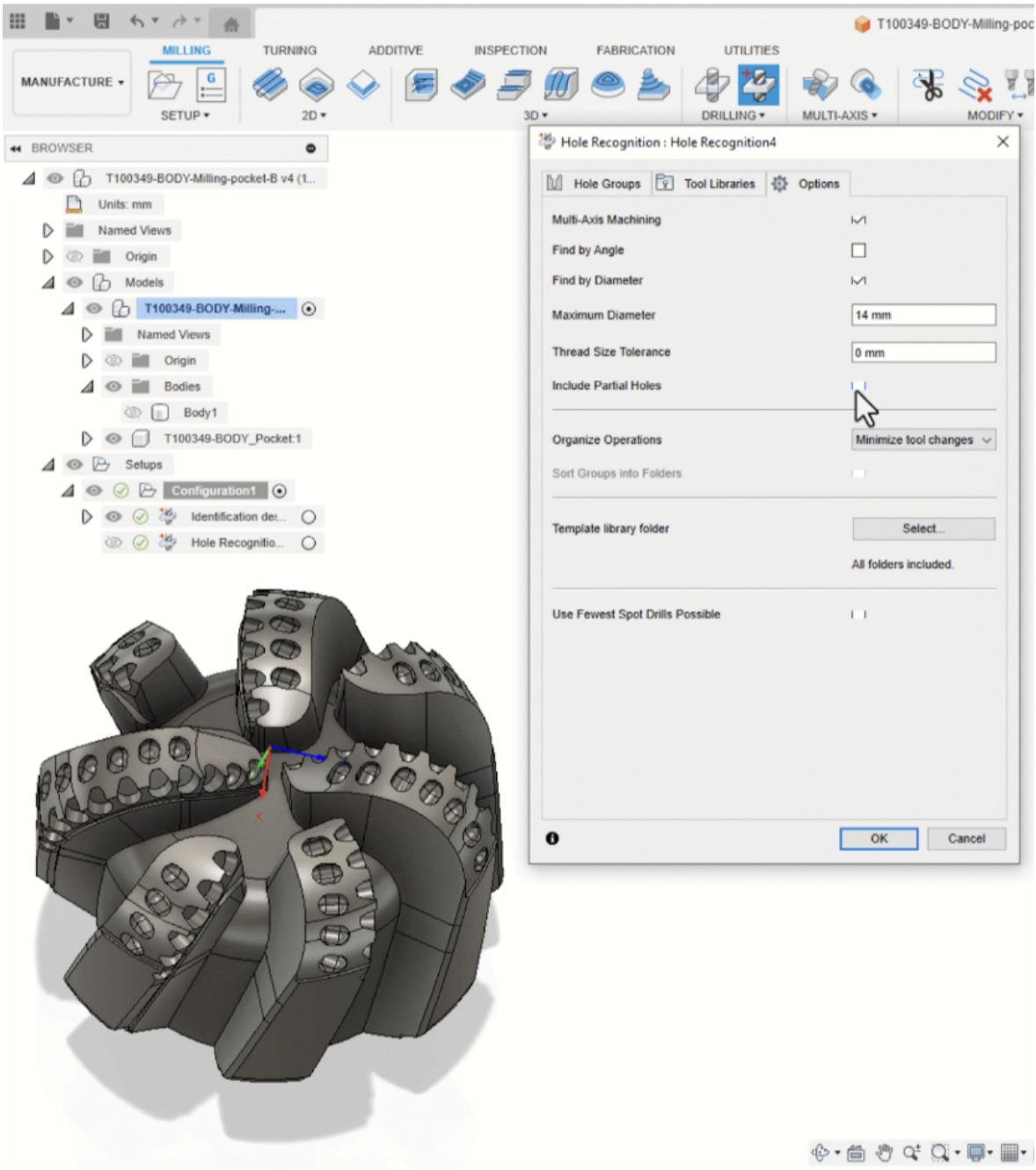This screenshot has width=1036, height=1170.
Task: Open the MANUFACTURE workspace dropdown
Action: tap(72, 82)
